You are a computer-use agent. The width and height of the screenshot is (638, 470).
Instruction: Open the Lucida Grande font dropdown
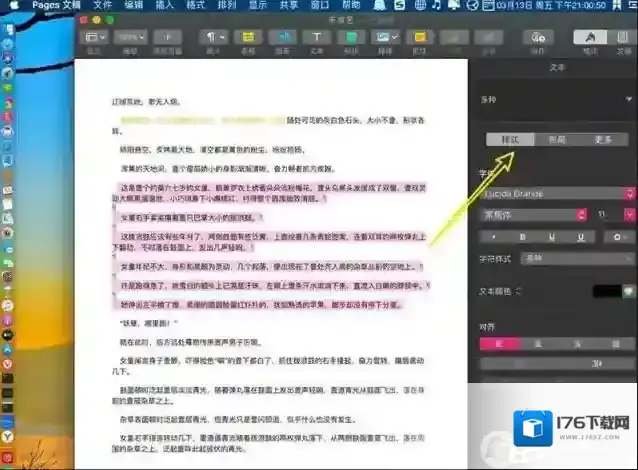pos(558,194)
